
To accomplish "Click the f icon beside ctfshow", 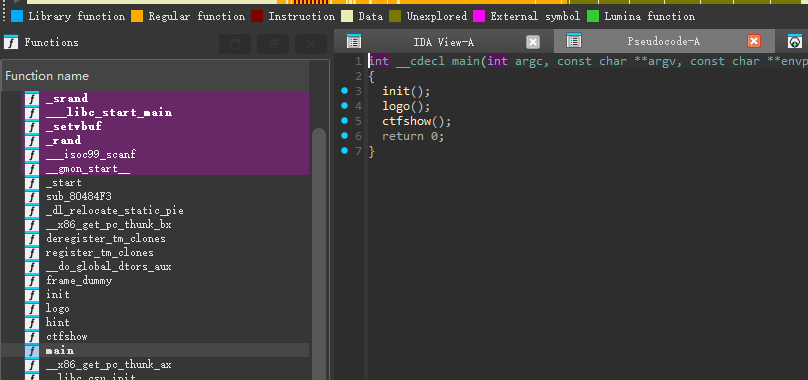I will pos(32,337).
